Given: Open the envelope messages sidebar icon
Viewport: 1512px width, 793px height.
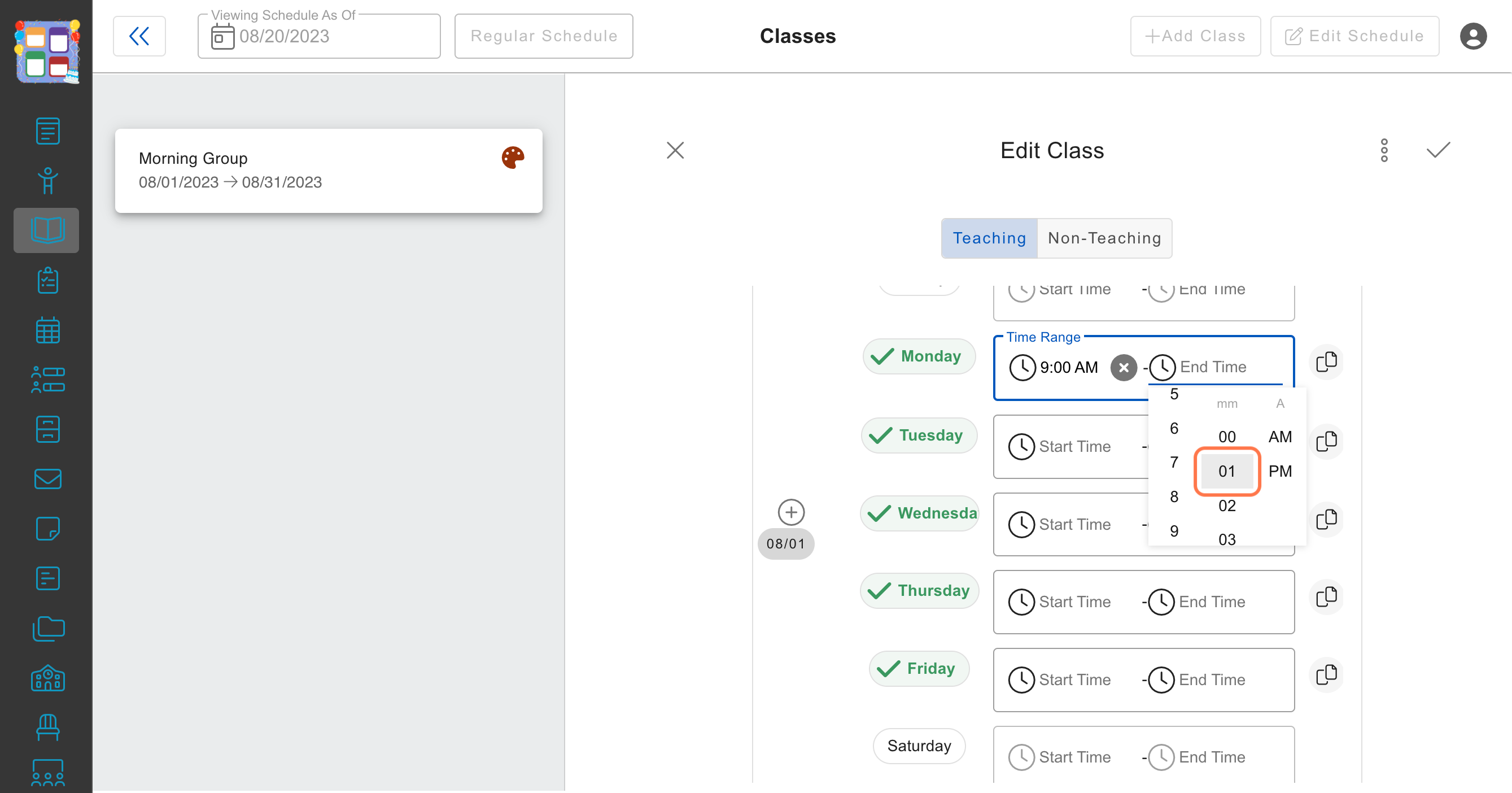Looking at the screenshot, I should pyautogui.click(x=47, y=479).
